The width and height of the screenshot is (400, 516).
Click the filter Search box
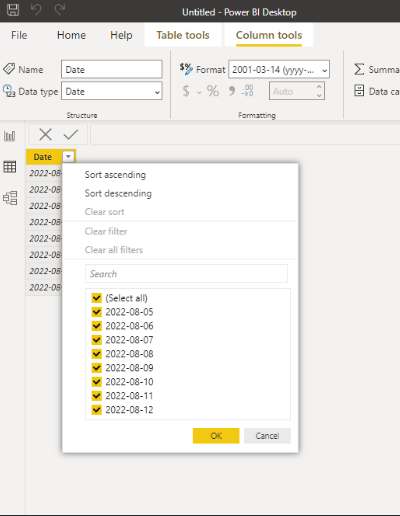tap(186, 274)
